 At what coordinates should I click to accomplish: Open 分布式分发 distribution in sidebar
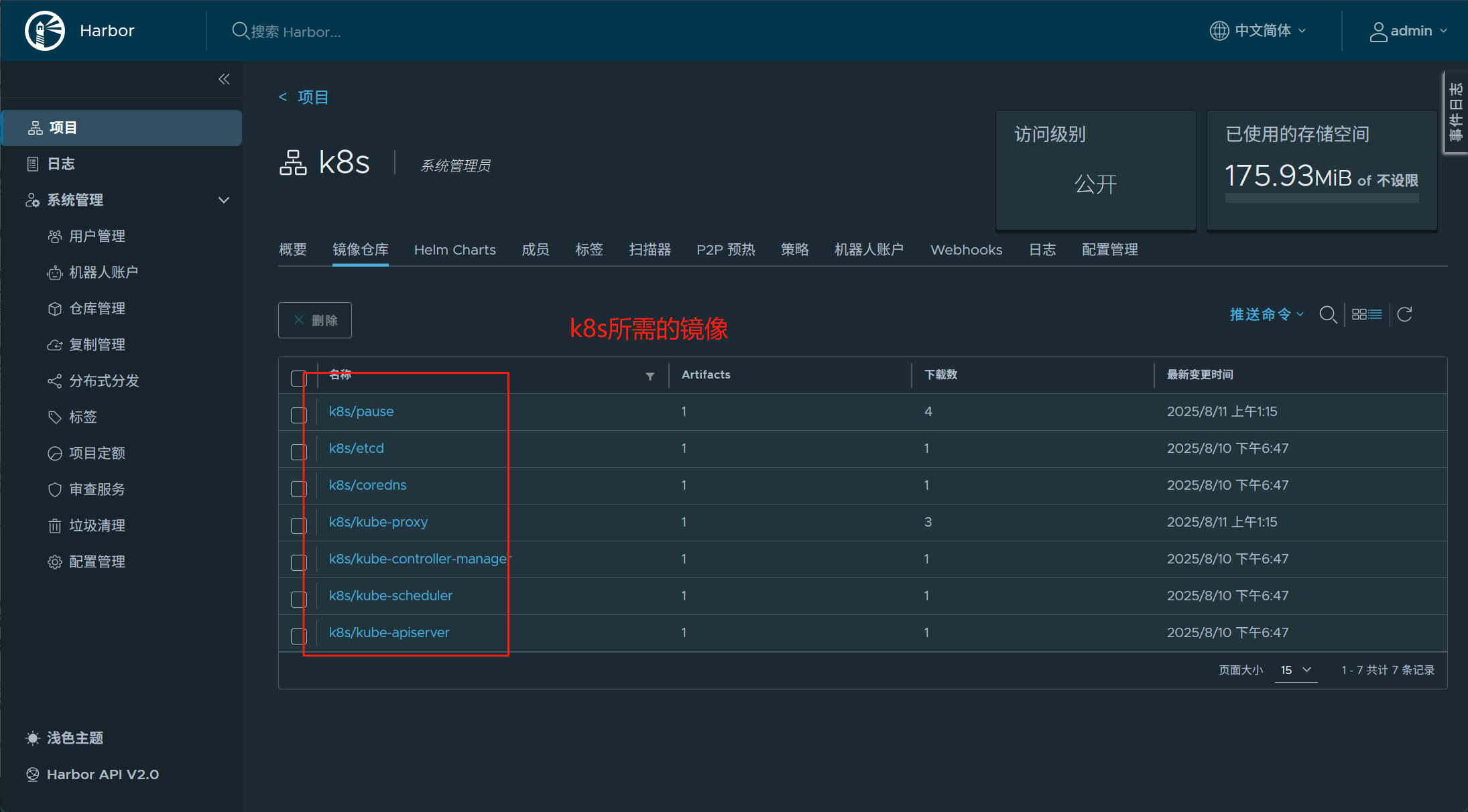pyautogui.click(x=103, y=381)
